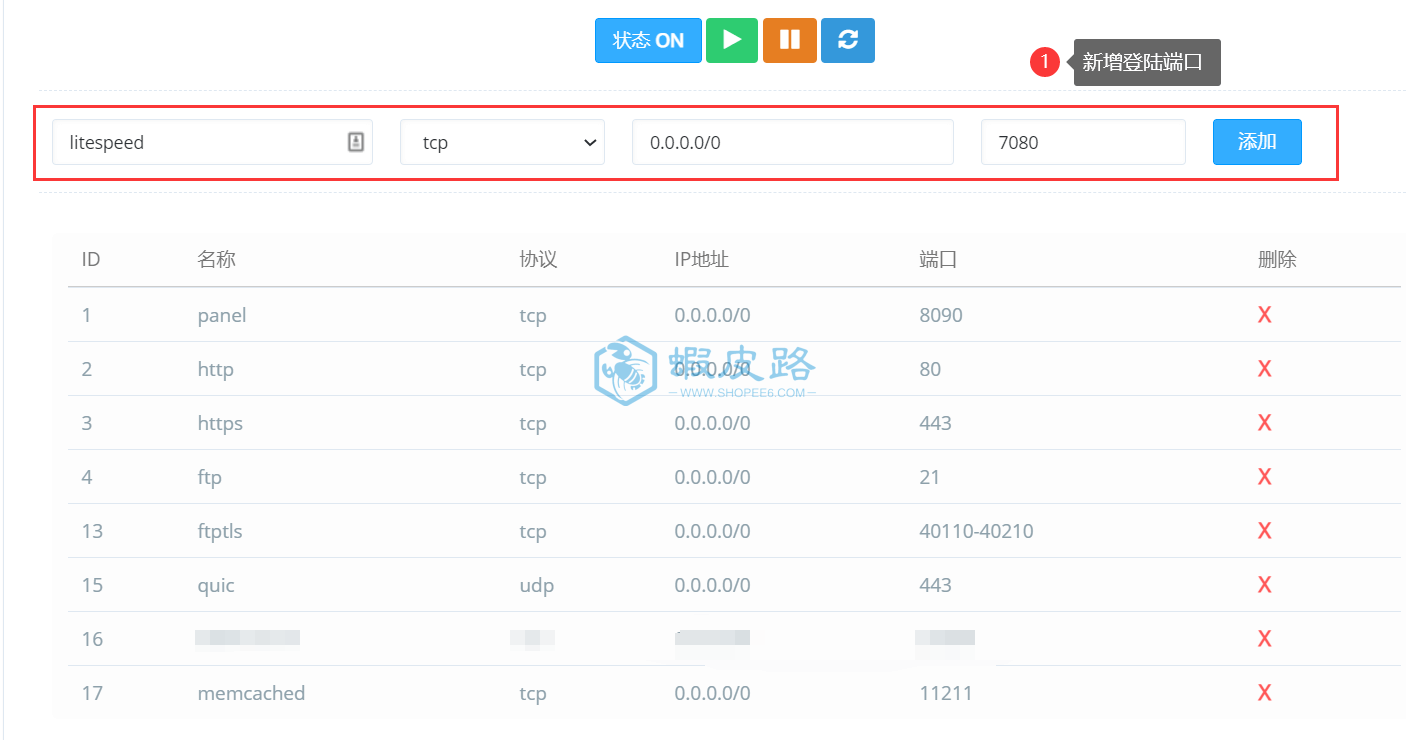Image resolution: width=1406 pixels, height=740 pixels.
Task: Click ID cell 17
Action: click(92, 693)
